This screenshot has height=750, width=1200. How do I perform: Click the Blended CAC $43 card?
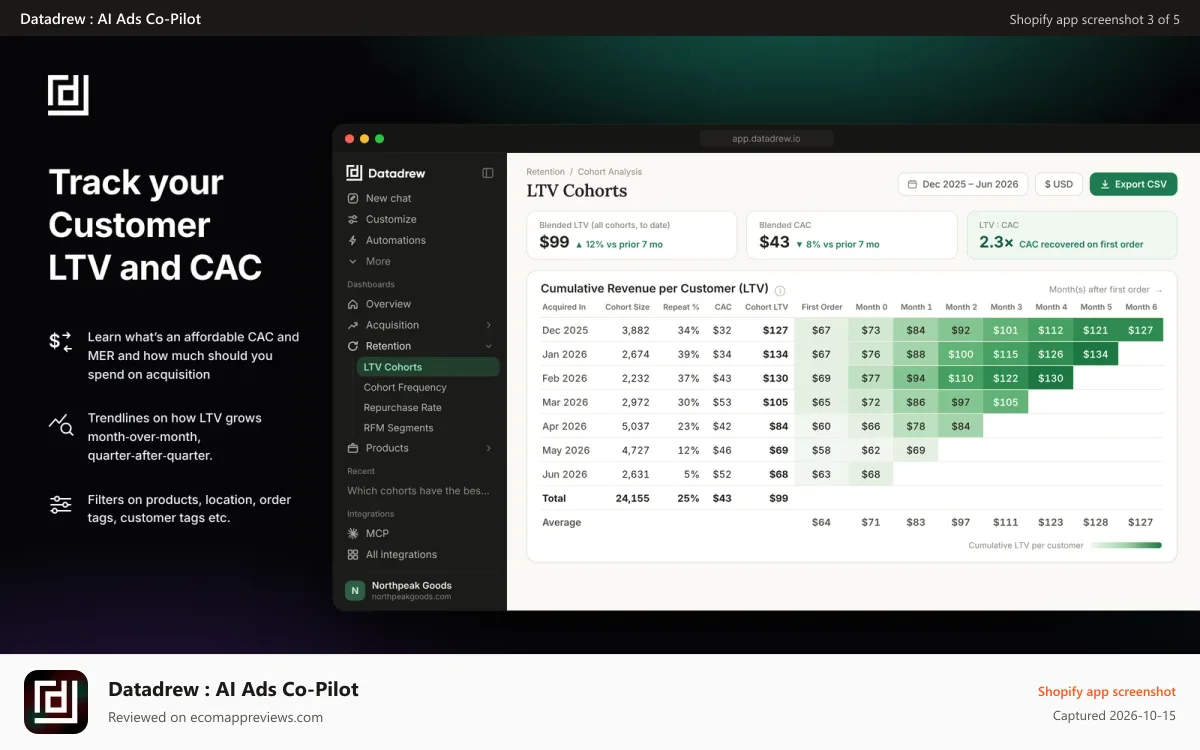click(x=852, y=235)
